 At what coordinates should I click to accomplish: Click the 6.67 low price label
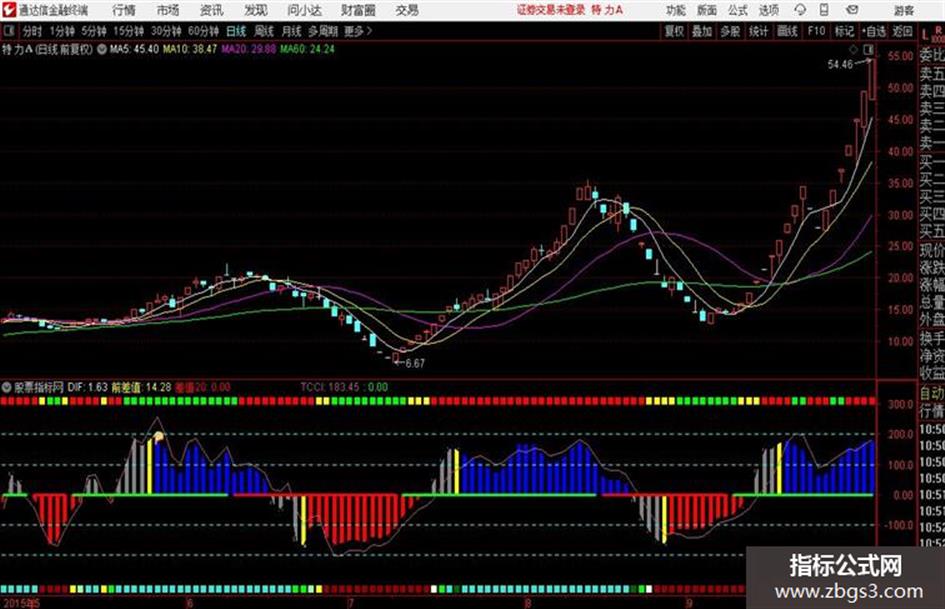tap(415, 363)
